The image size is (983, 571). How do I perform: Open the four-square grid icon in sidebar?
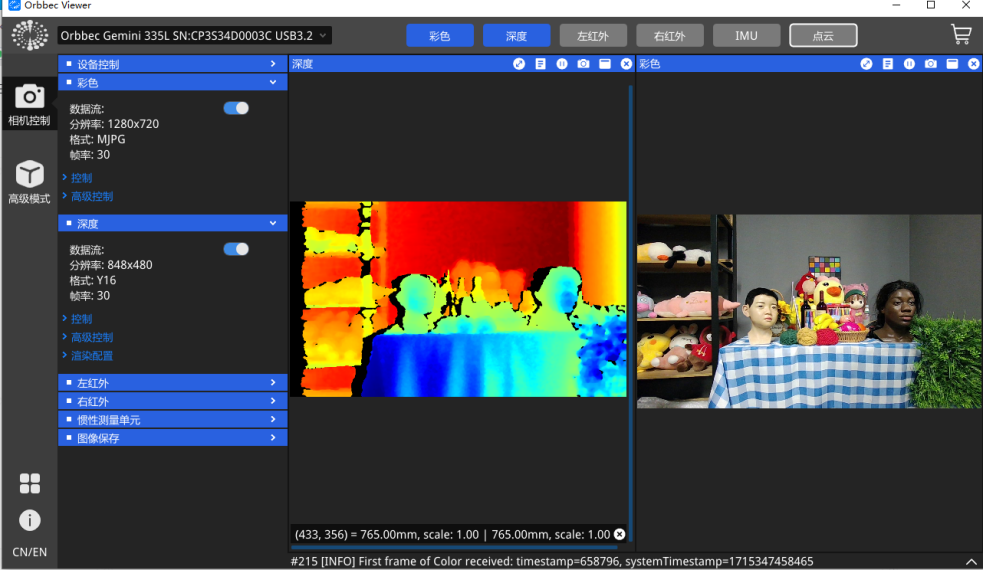point(29,484)
